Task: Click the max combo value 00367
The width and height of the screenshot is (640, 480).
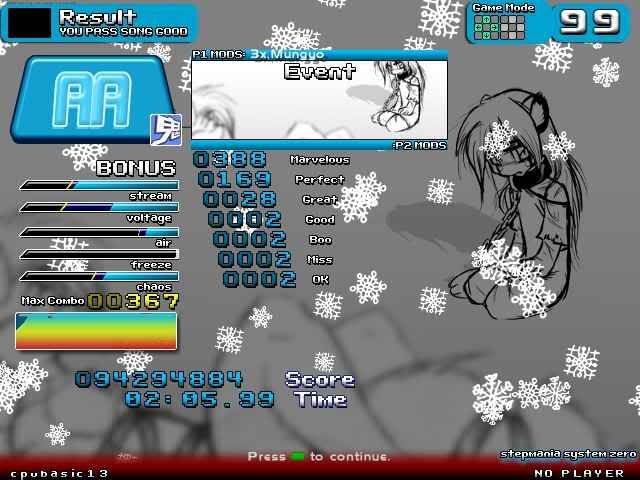Action: pyautogui.click(x=133, y=302)
